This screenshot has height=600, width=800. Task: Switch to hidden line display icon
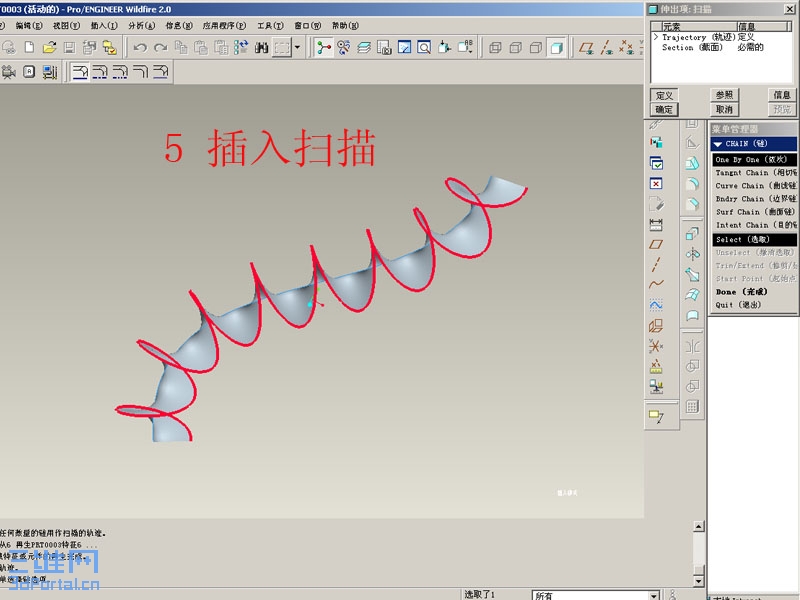click(x=515, y=47)
